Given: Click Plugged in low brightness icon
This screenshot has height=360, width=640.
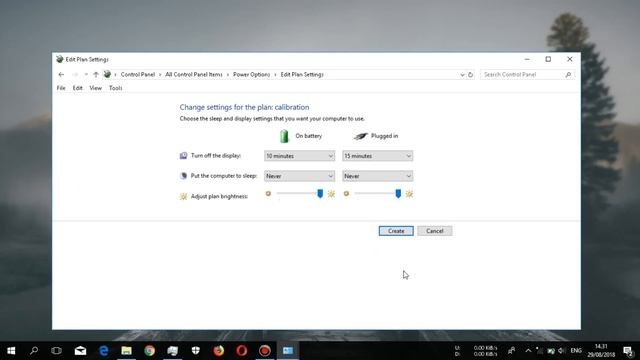Looking at the screenshot, I should [346, 193].
